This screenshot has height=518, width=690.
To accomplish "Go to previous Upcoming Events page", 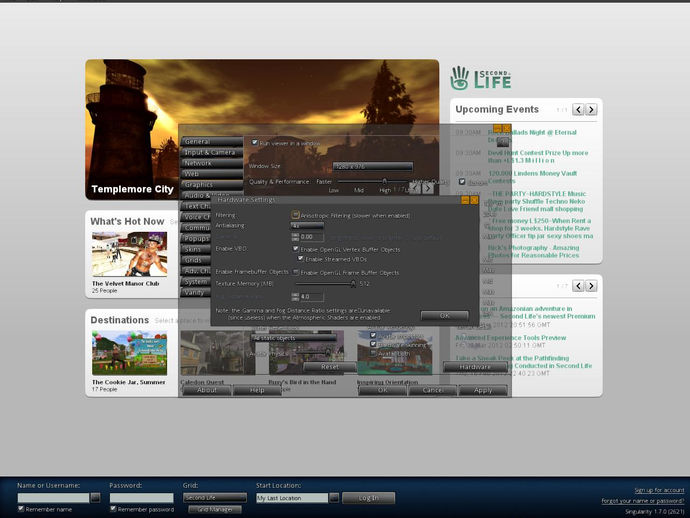I will 578,109.
